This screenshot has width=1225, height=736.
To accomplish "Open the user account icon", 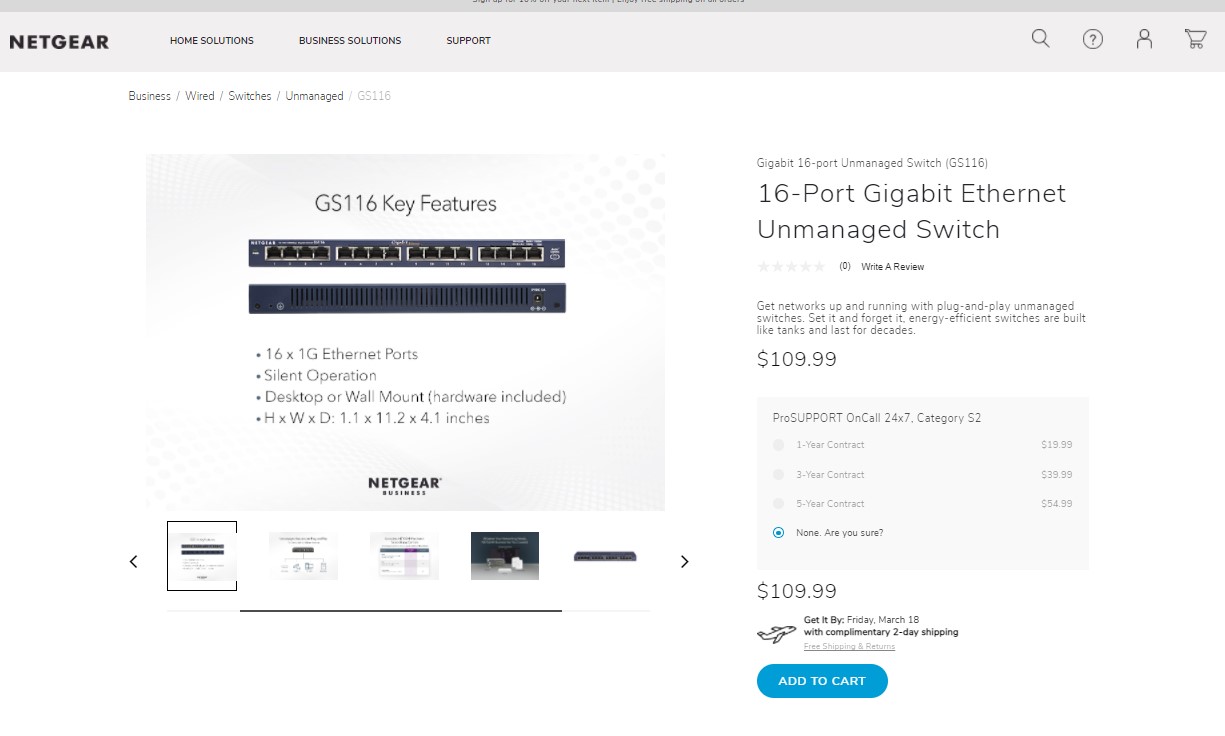I will coord(1144,39).
